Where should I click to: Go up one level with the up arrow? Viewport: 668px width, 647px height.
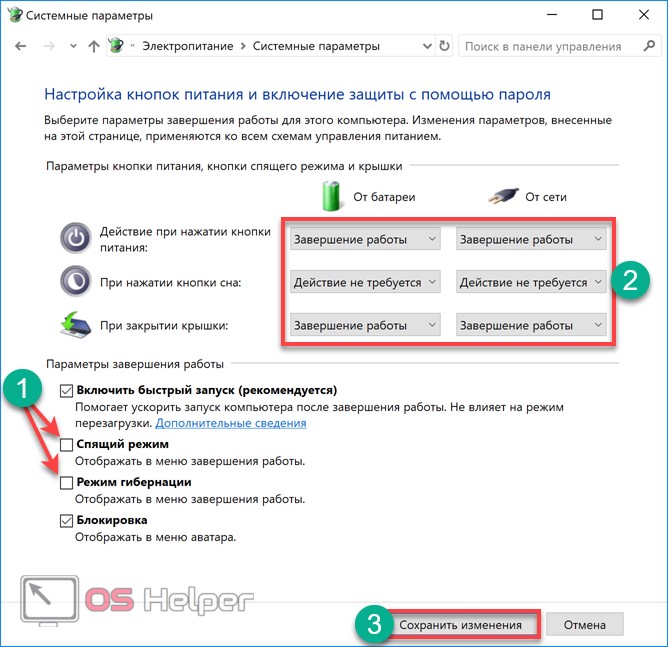(94, 46)
